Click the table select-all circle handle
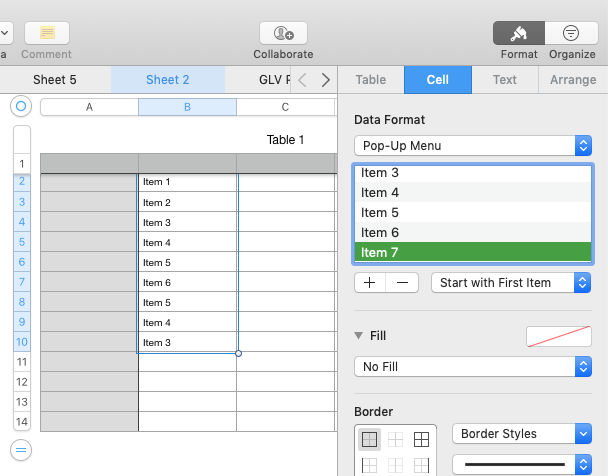Image resolution: width=608 pixels, height=476 pixels. (x=21, y=106)
